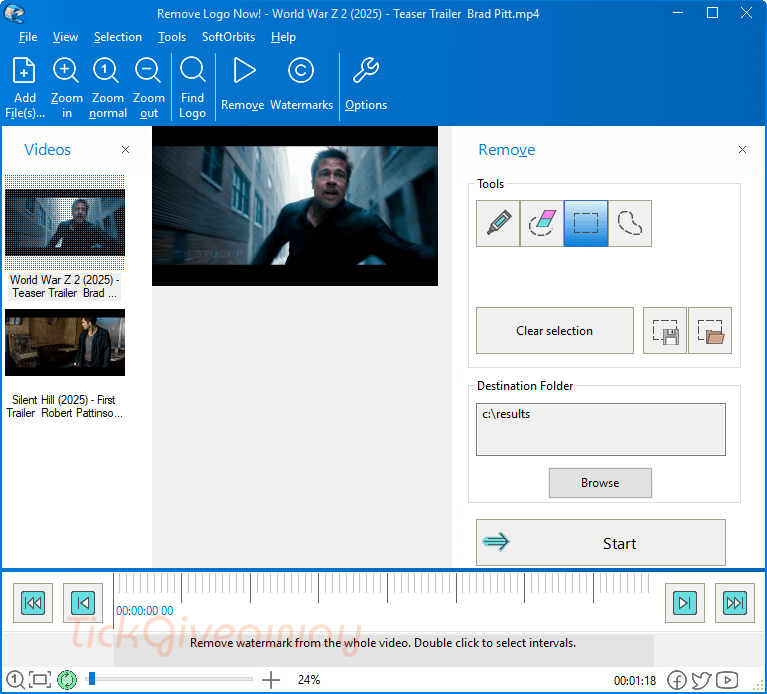Click the Start button
Viewport: 767px width, 694px height.
click(x=601, y=543)
